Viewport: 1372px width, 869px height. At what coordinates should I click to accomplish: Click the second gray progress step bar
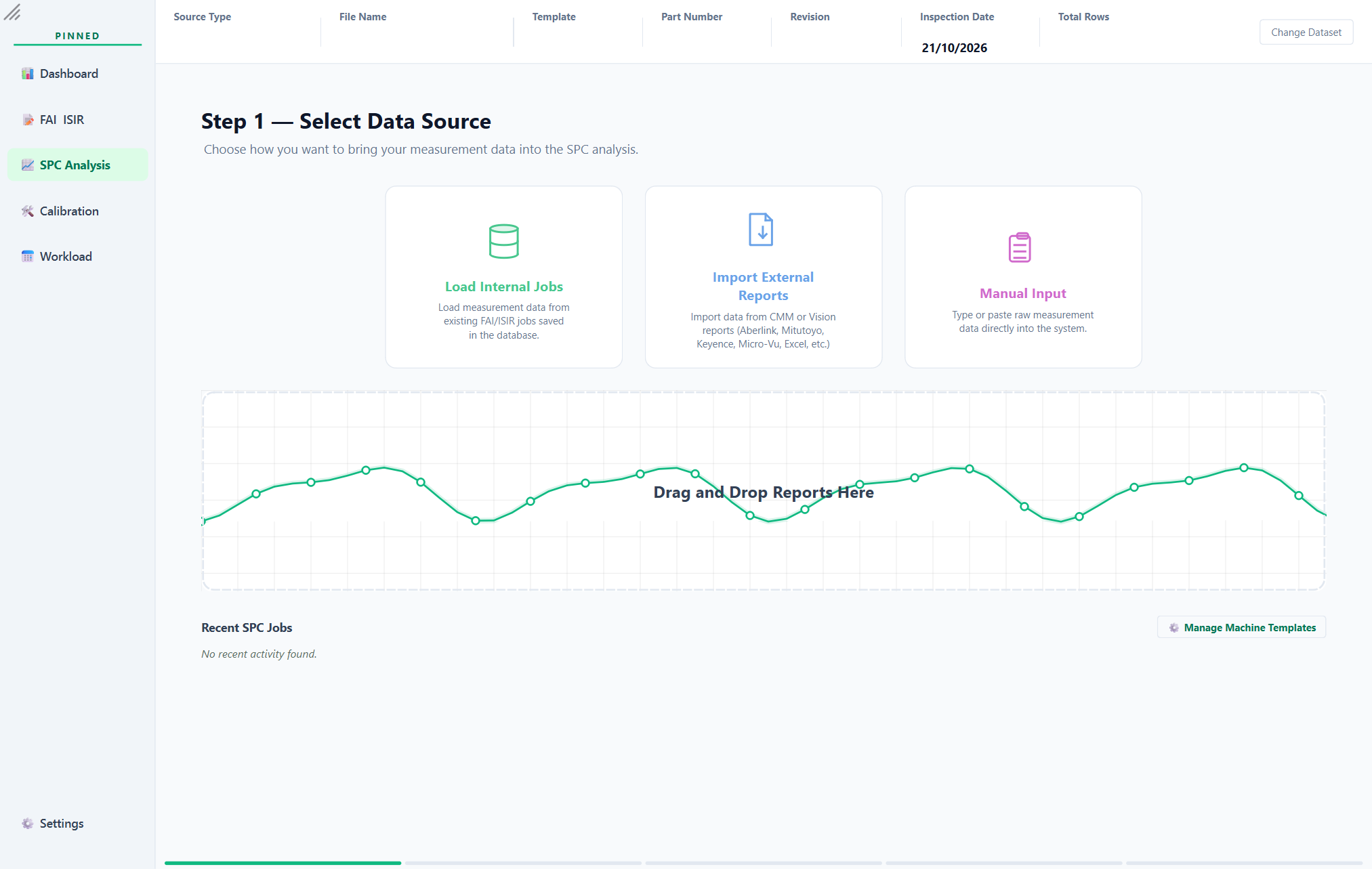pos(523,863)
